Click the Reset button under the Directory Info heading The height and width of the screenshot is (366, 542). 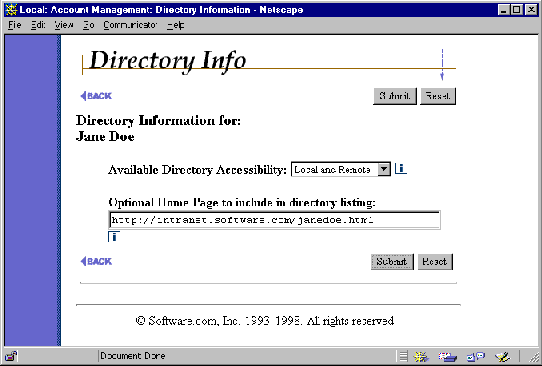(438, 96)
